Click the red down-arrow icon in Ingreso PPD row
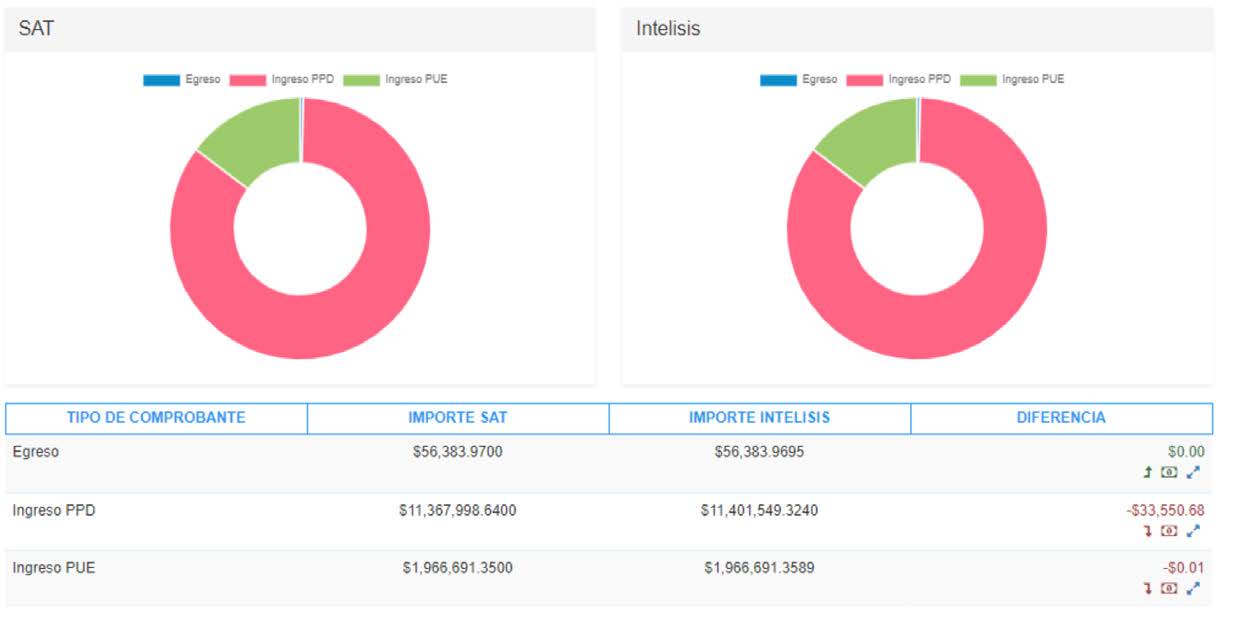1234x629 pixels. [1148, 531]
